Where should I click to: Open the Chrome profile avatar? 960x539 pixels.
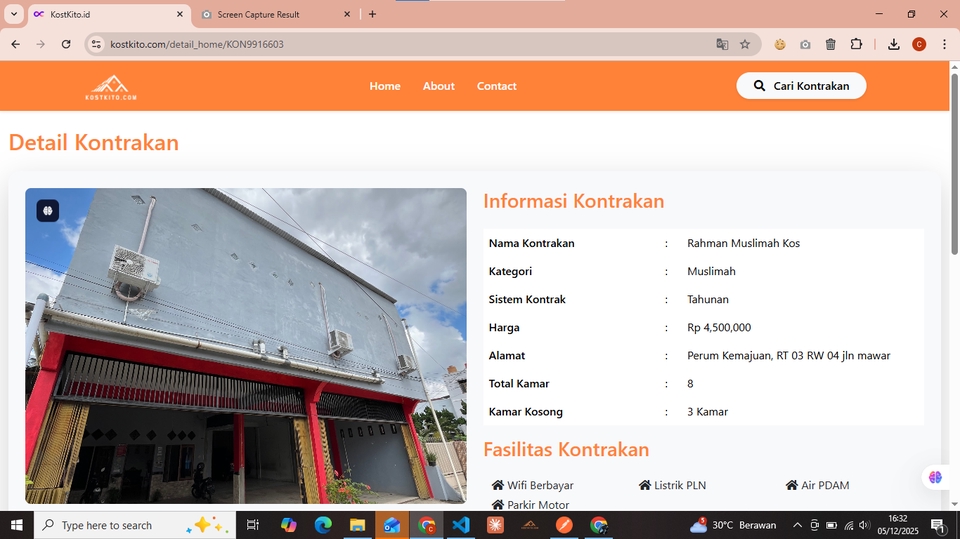point(919,44)
